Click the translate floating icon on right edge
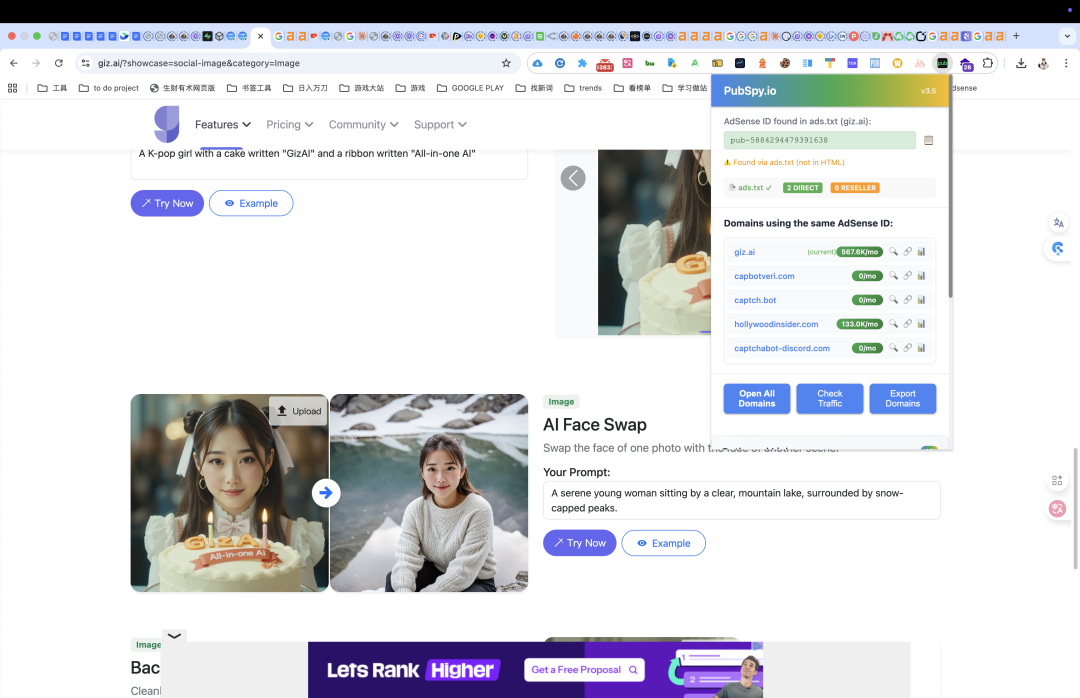 point(1058,223)
